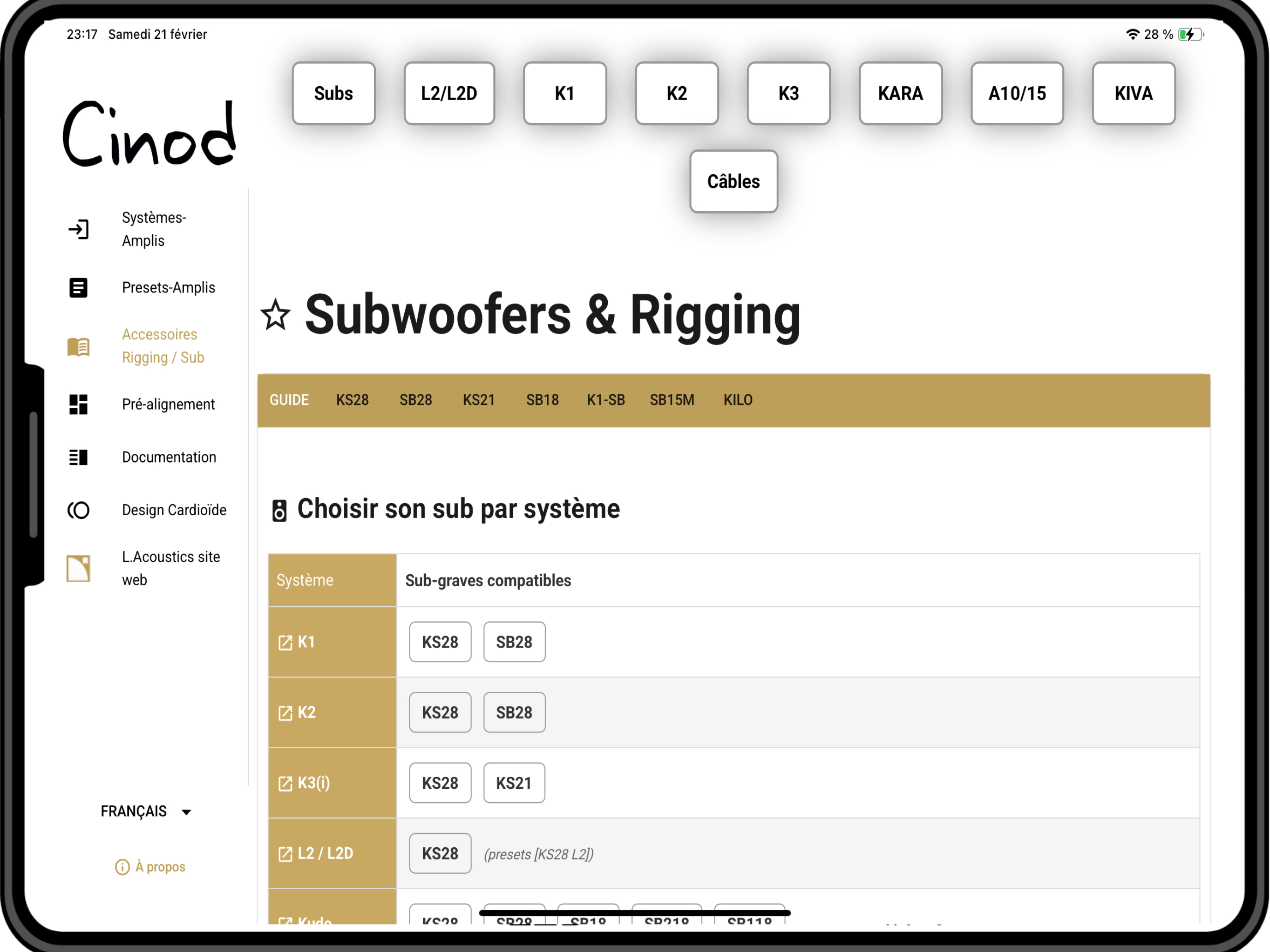This screenshot has height=952, width=1270.
Task: Click the battery charging indicator
Action: 1191,35
